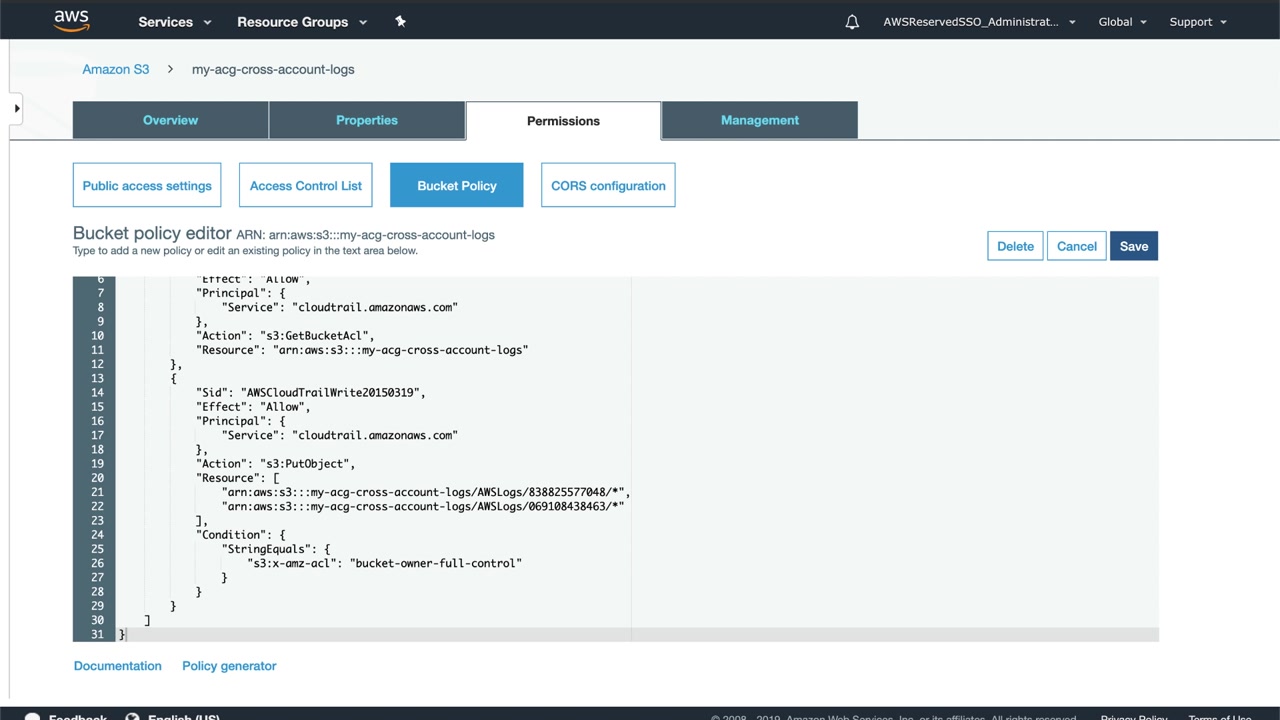Screen dimensions: 1280x720
Task: Click the Sid "AWSCloudTrailWrite20150319" line
Action: click(311, 392)
